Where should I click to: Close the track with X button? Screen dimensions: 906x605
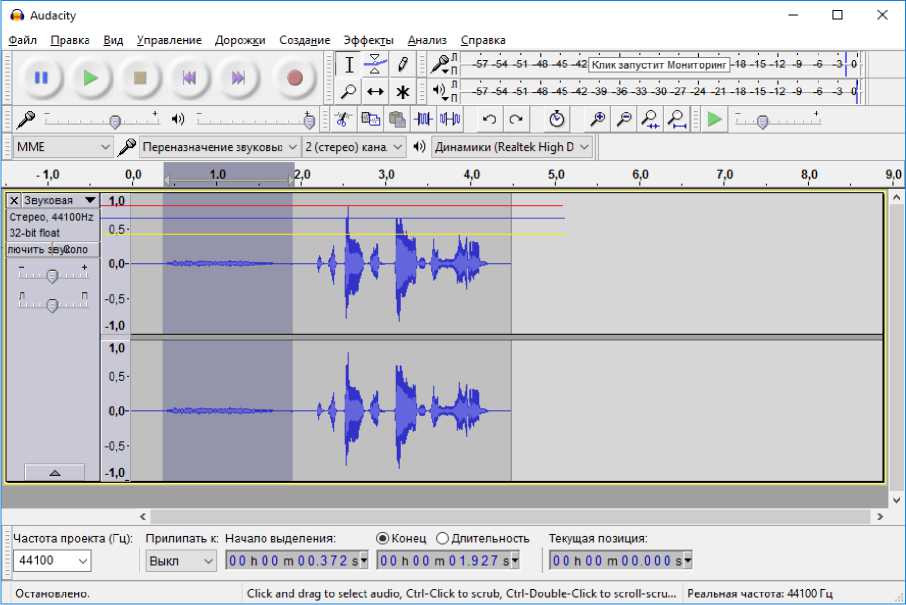[x=14, y=200]
